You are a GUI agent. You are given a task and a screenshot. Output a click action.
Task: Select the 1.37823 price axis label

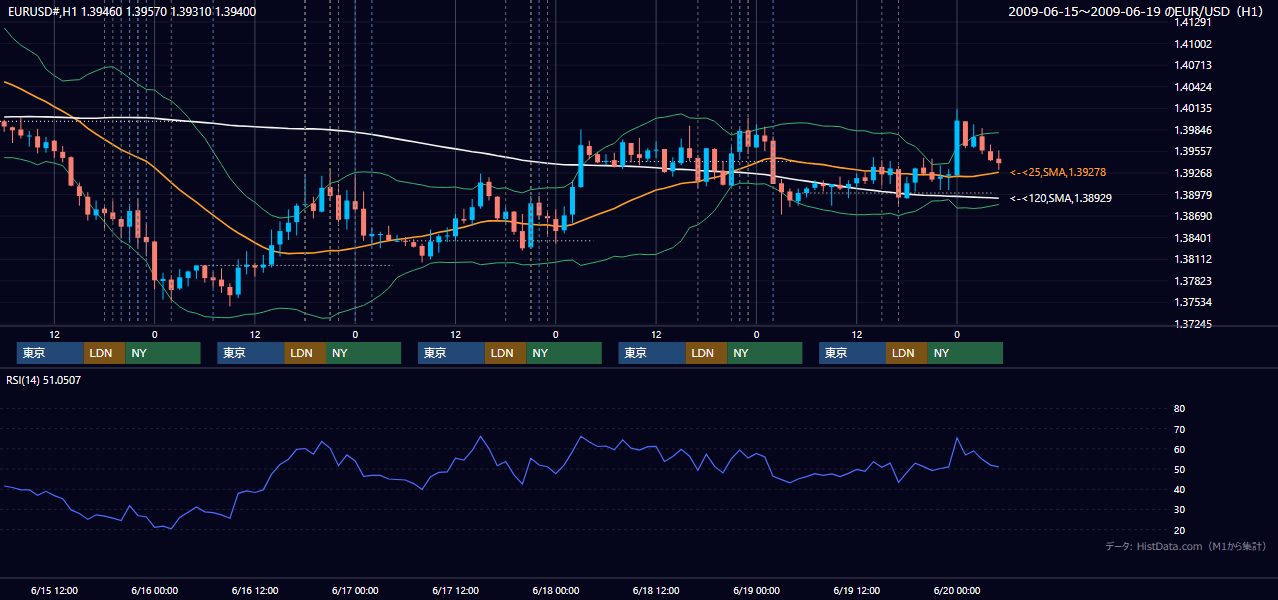coord(1194,281)
